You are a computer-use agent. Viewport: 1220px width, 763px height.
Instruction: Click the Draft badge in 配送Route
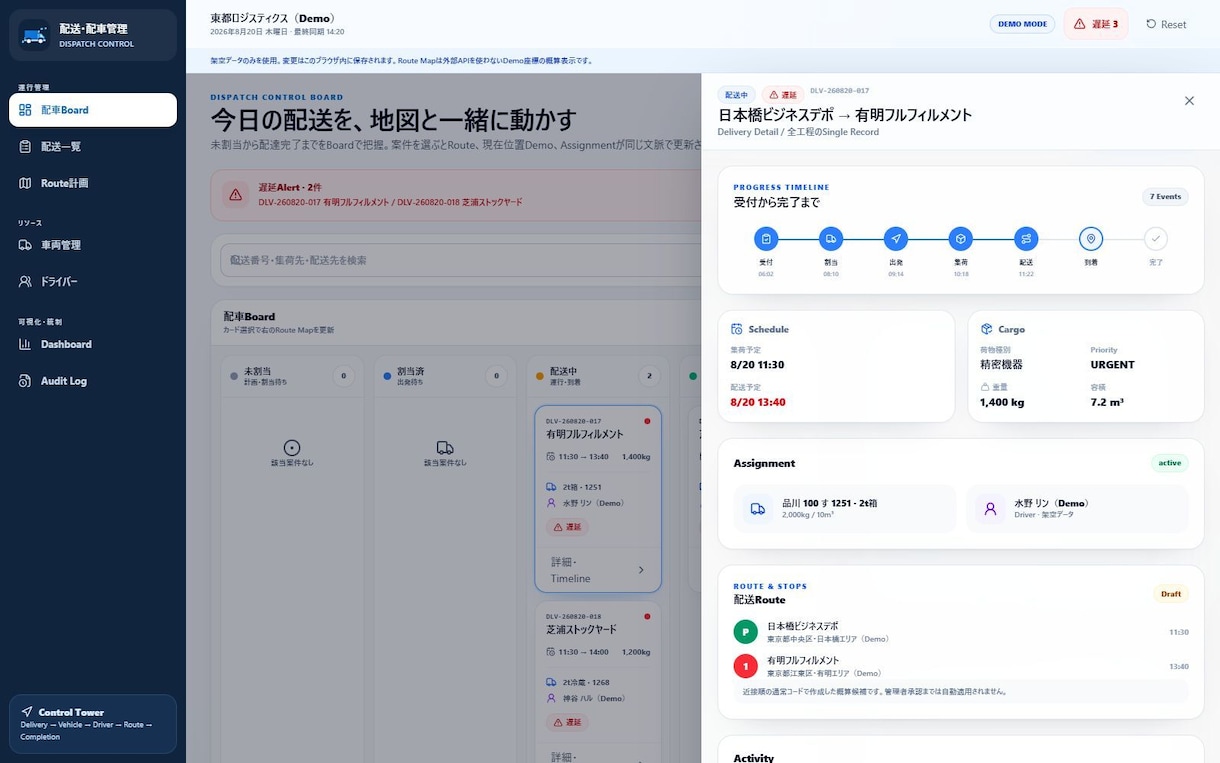tap(1171, 594)
